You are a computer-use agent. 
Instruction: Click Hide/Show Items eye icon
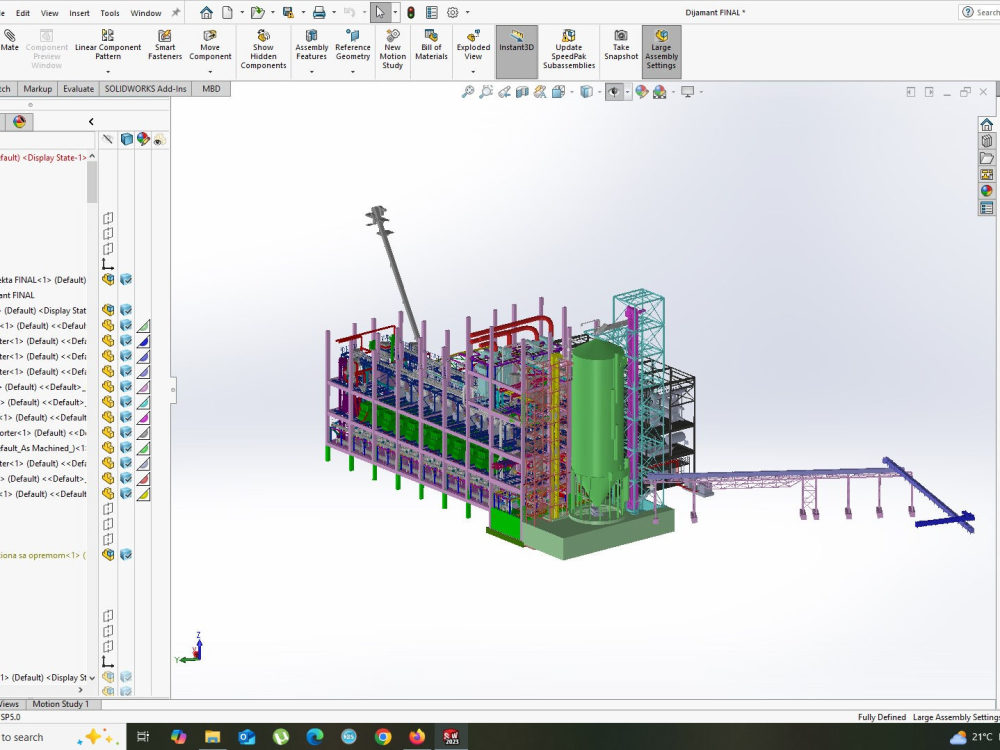click(614, 92)
